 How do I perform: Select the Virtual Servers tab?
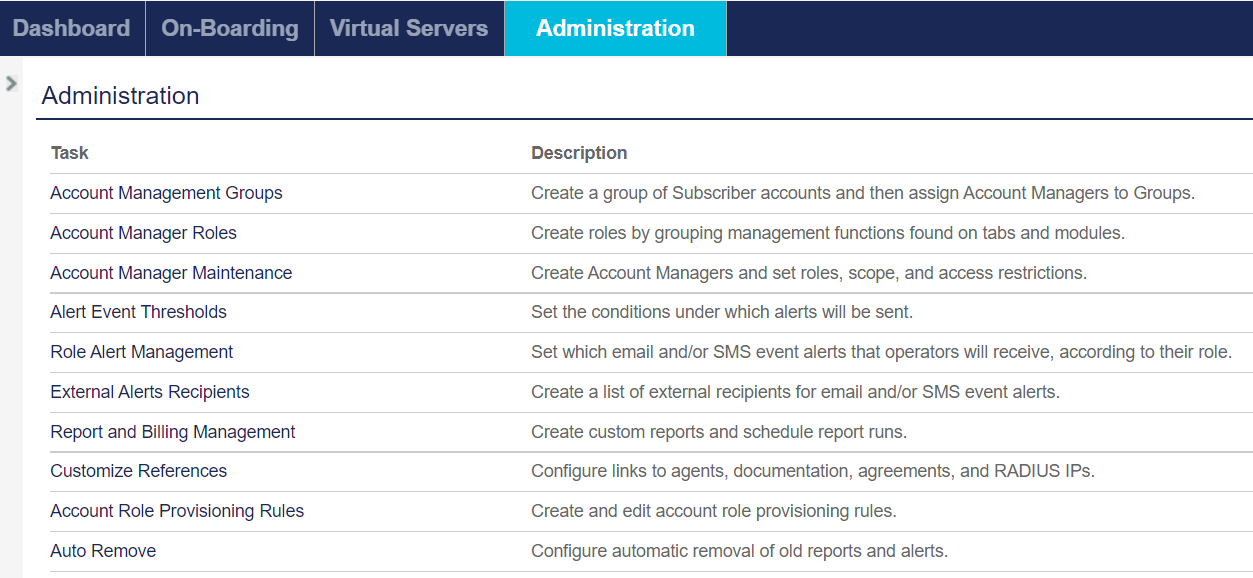[409, 28]
